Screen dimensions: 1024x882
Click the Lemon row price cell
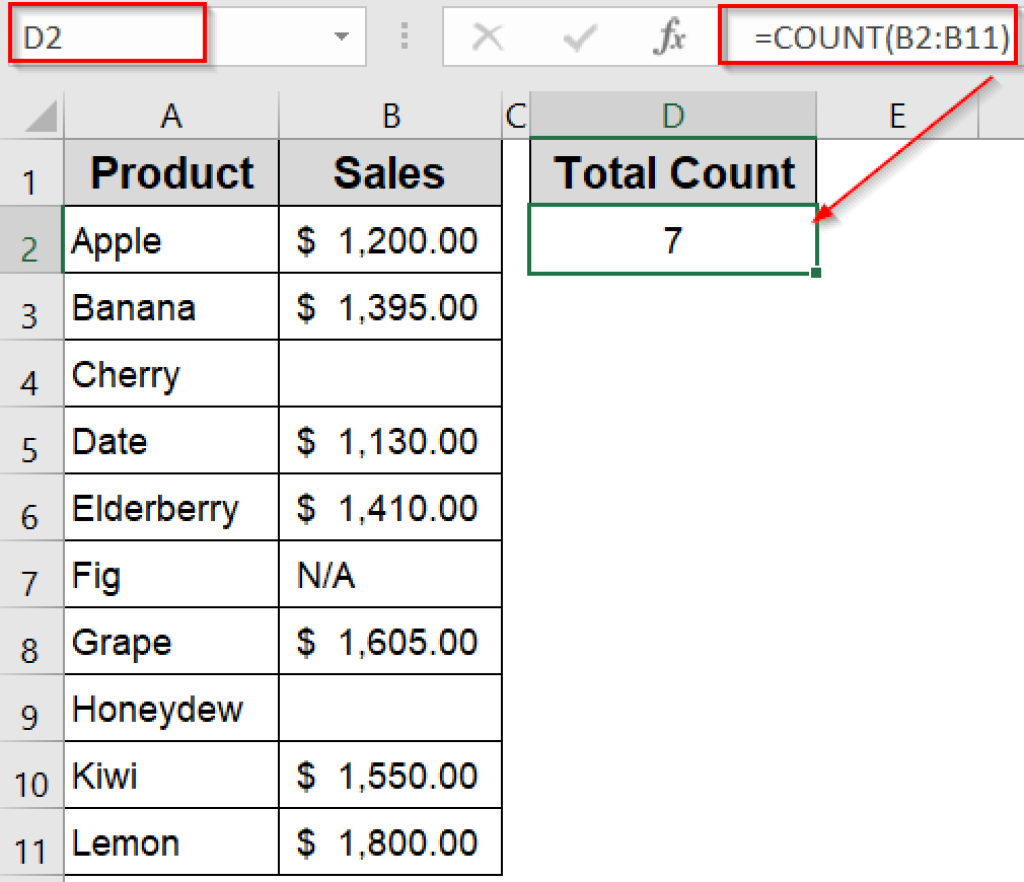tap(390, 843)
